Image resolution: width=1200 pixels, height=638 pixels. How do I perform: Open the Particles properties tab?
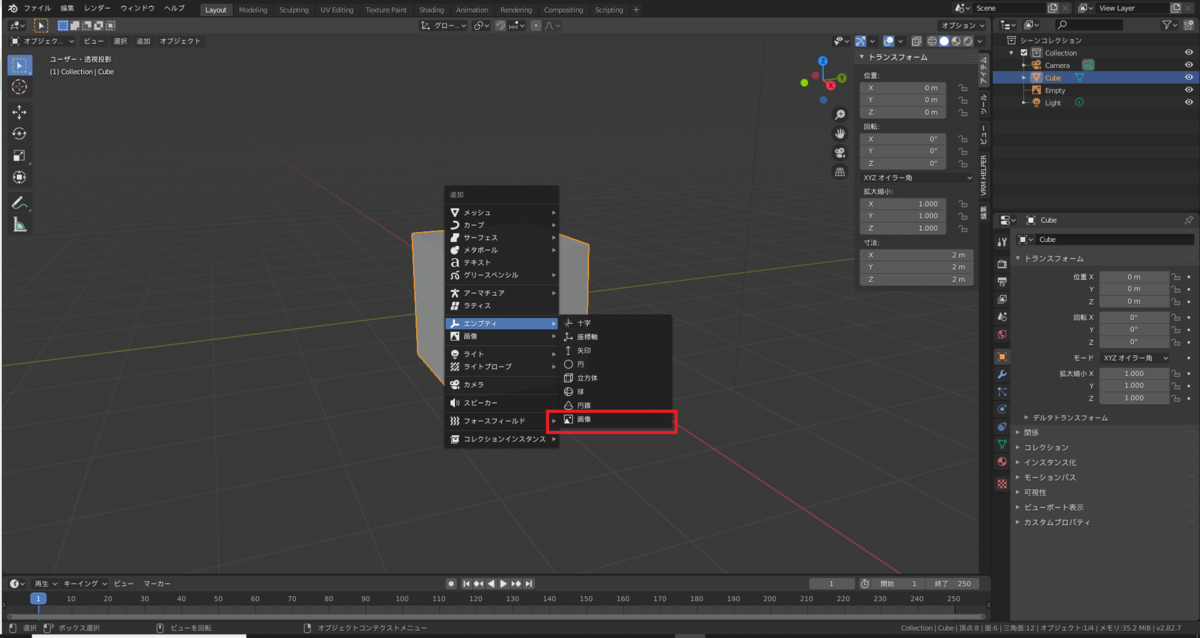tap(1002, 391)
